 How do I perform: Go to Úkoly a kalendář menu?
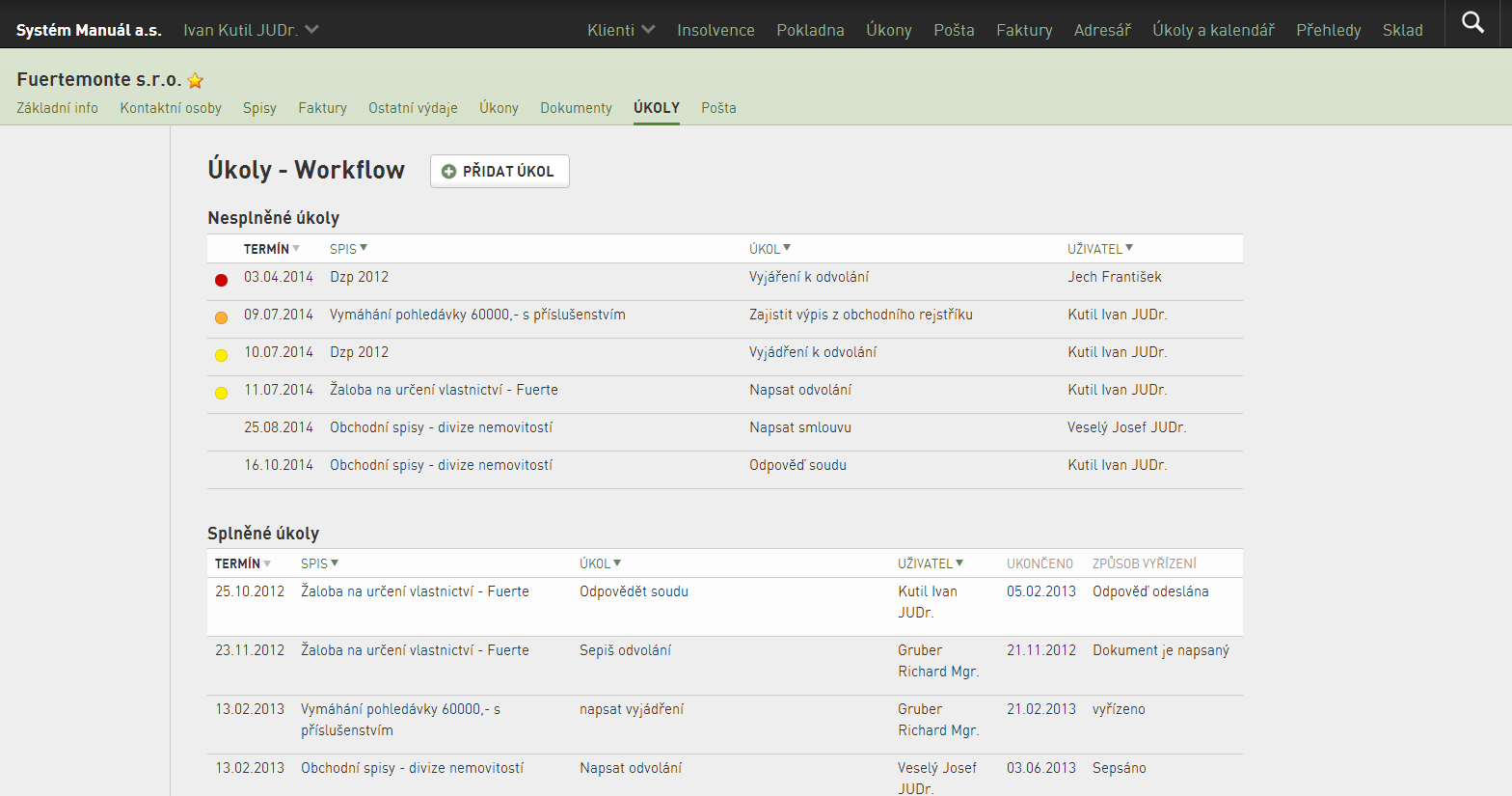1213,30
